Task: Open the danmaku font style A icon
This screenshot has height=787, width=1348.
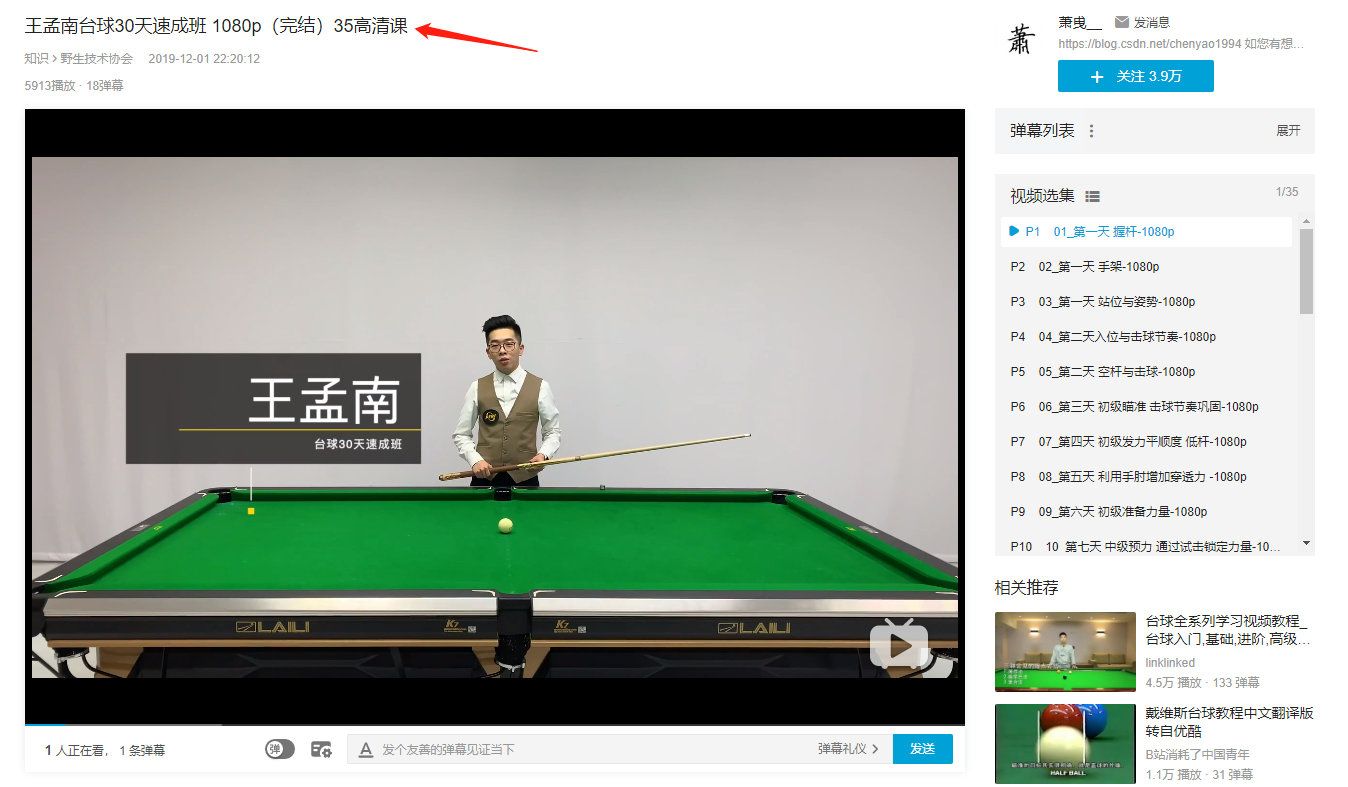Action: [366, 749]
